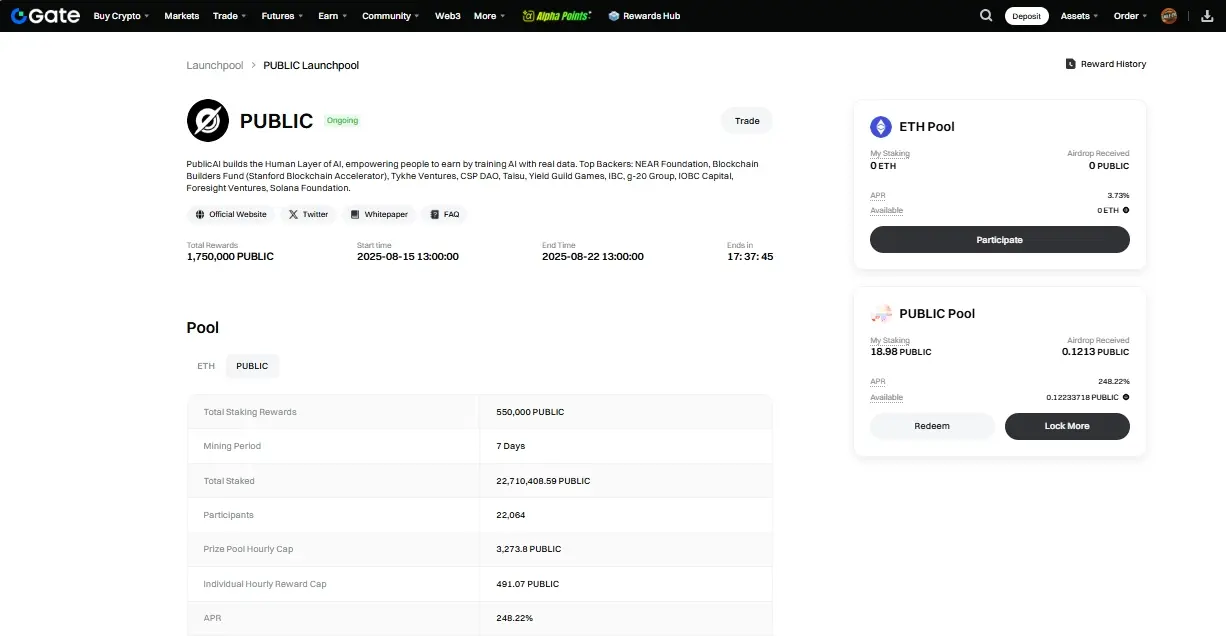Click the APR label in ETH Pool
Viewport: 1226px width, 636px height.
coord(878,195)
